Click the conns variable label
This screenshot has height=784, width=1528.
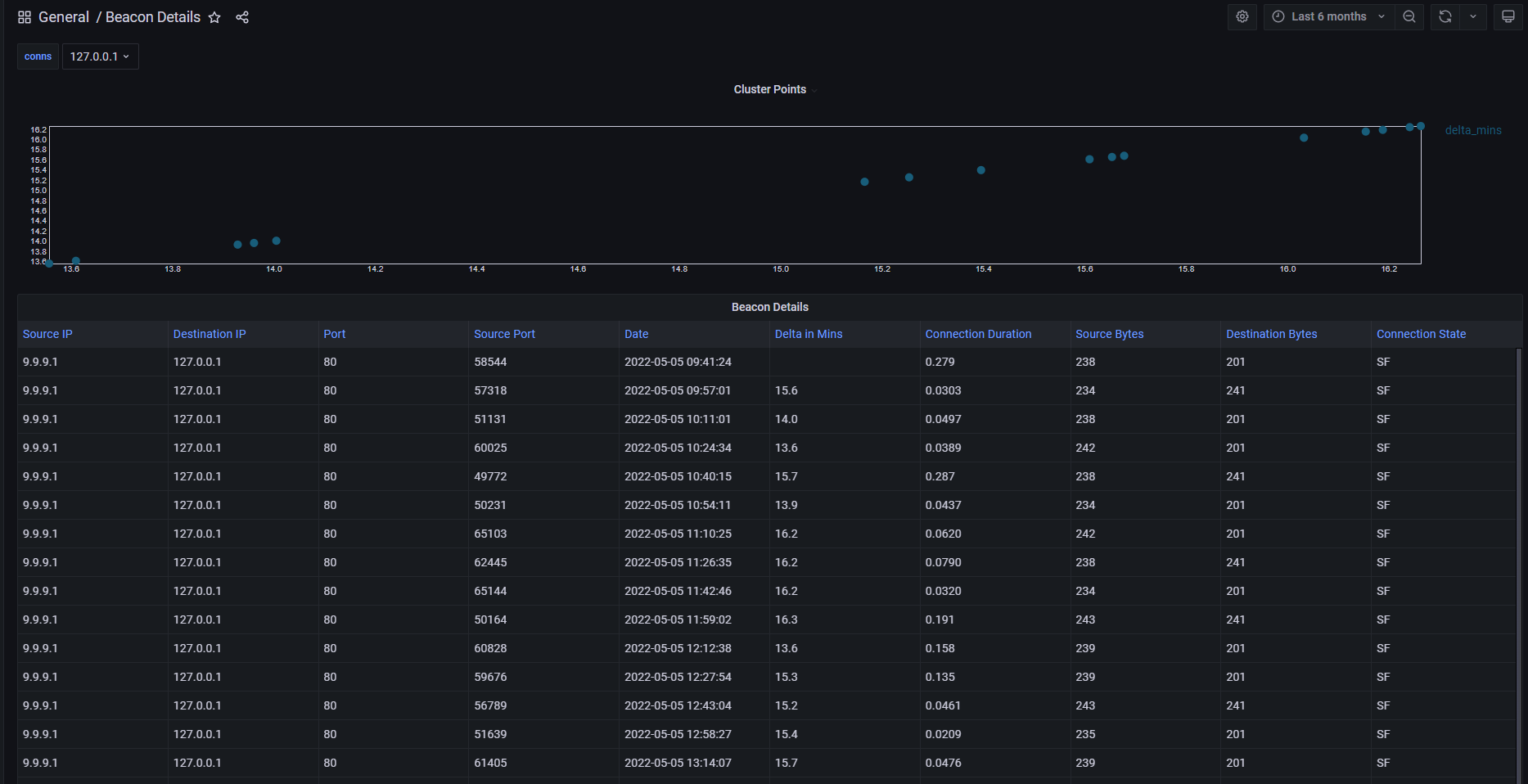tap(38, 56)
